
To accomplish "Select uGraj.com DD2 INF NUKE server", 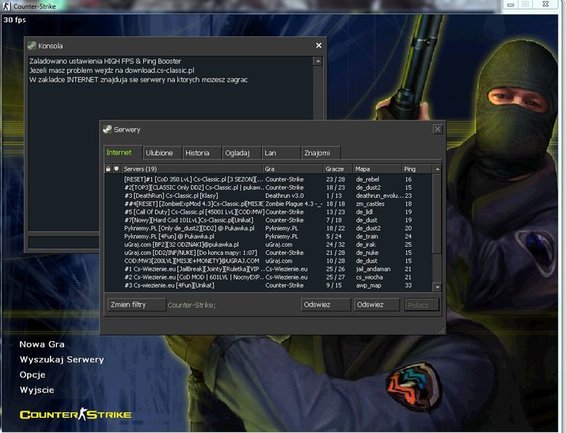I will click(268, 253).
